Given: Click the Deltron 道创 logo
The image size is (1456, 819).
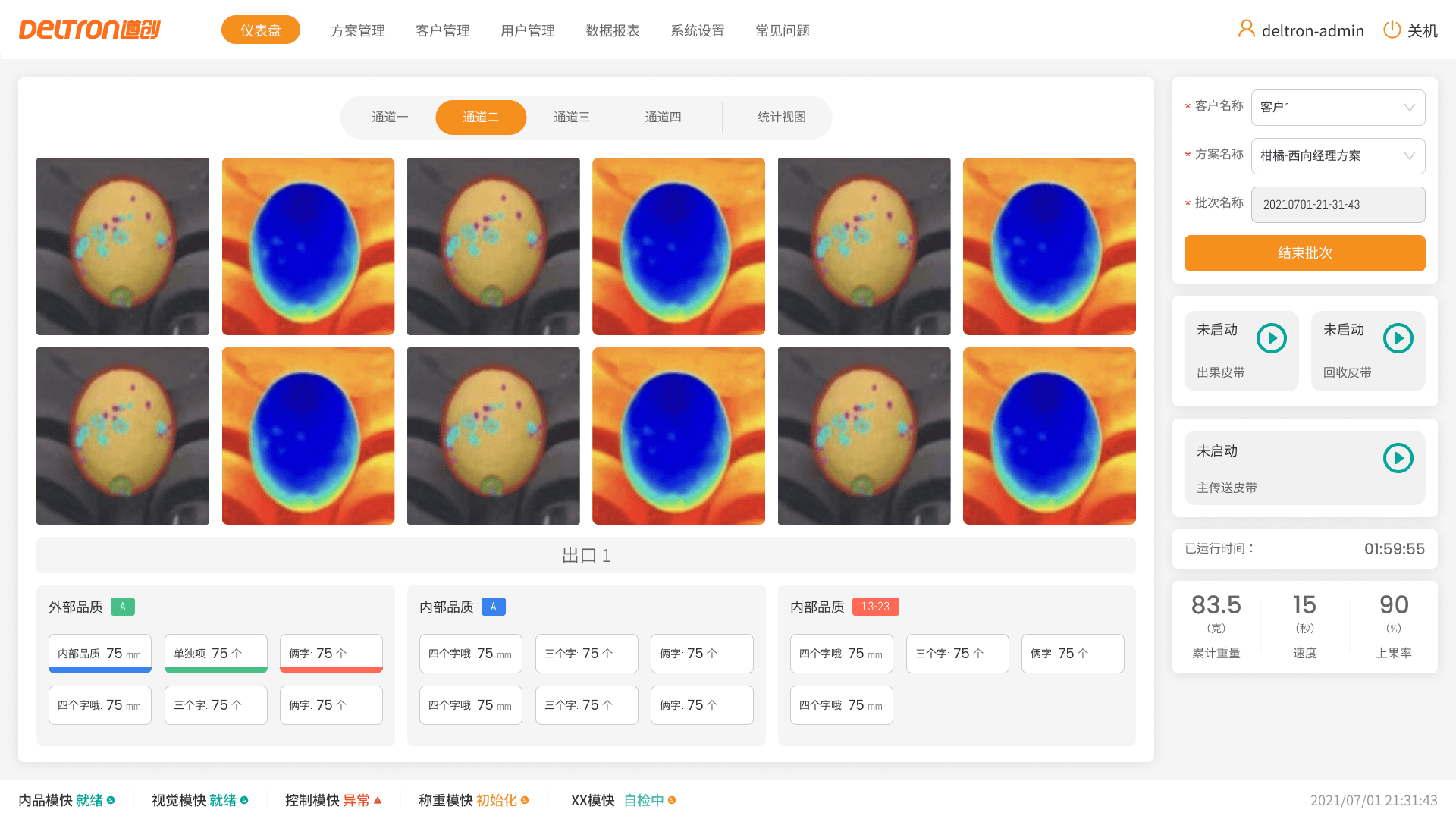Looking at the screenshot, I should point(89,30).
